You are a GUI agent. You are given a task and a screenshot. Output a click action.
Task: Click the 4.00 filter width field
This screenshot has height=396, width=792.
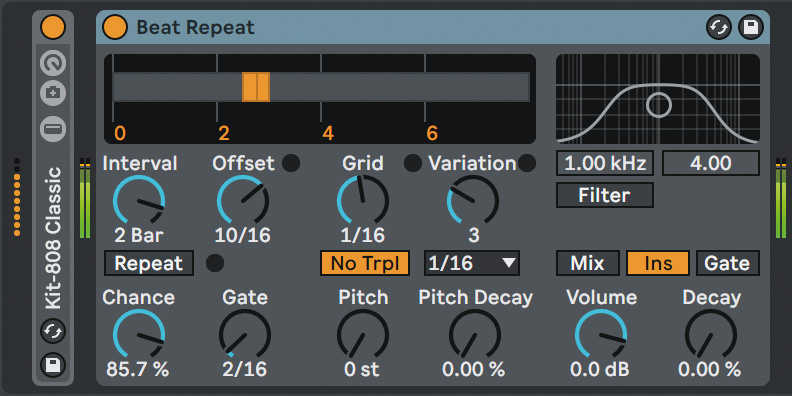(x=711, y=163)
